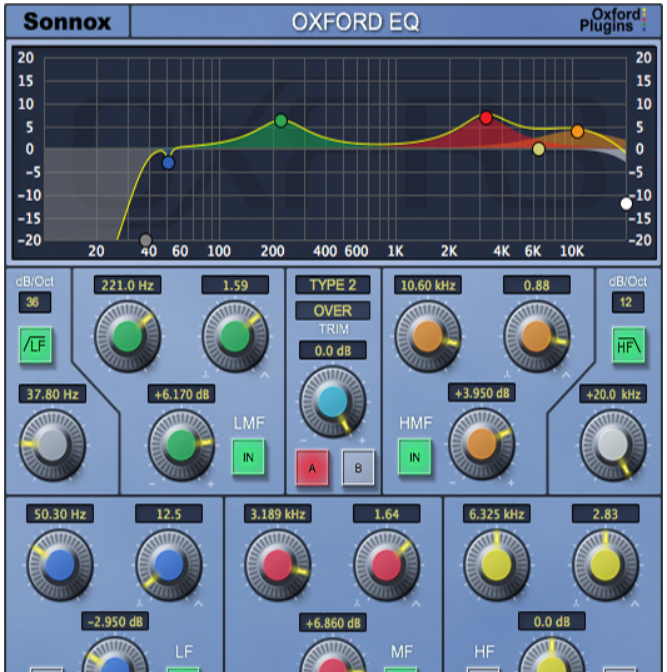Click the HF Q knob (2.83)
The image size is (667, 672).
605,565
